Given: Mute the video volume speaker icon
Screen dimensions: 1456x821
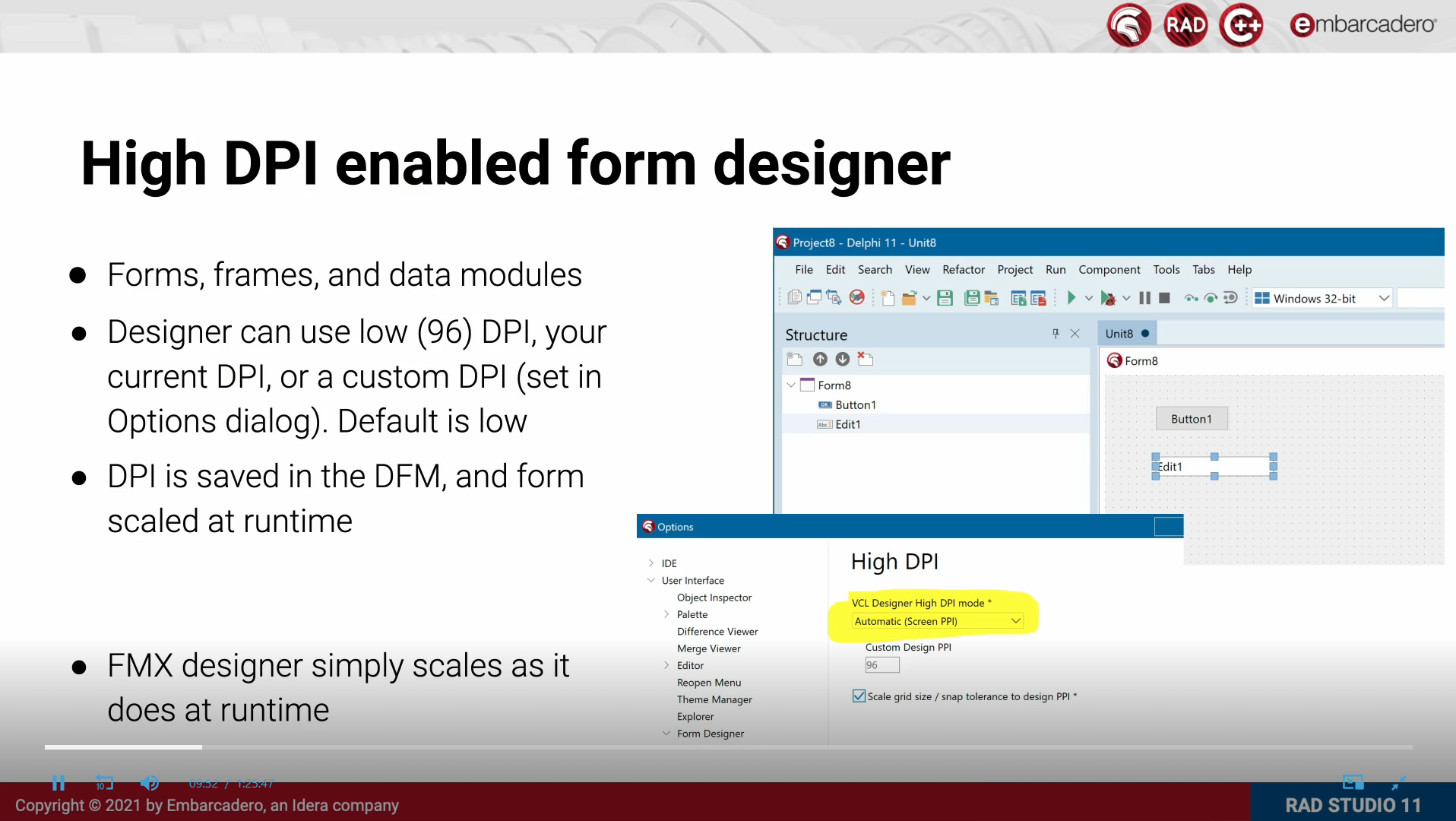Looking at the screenshot, I should [x=150, y=782].
